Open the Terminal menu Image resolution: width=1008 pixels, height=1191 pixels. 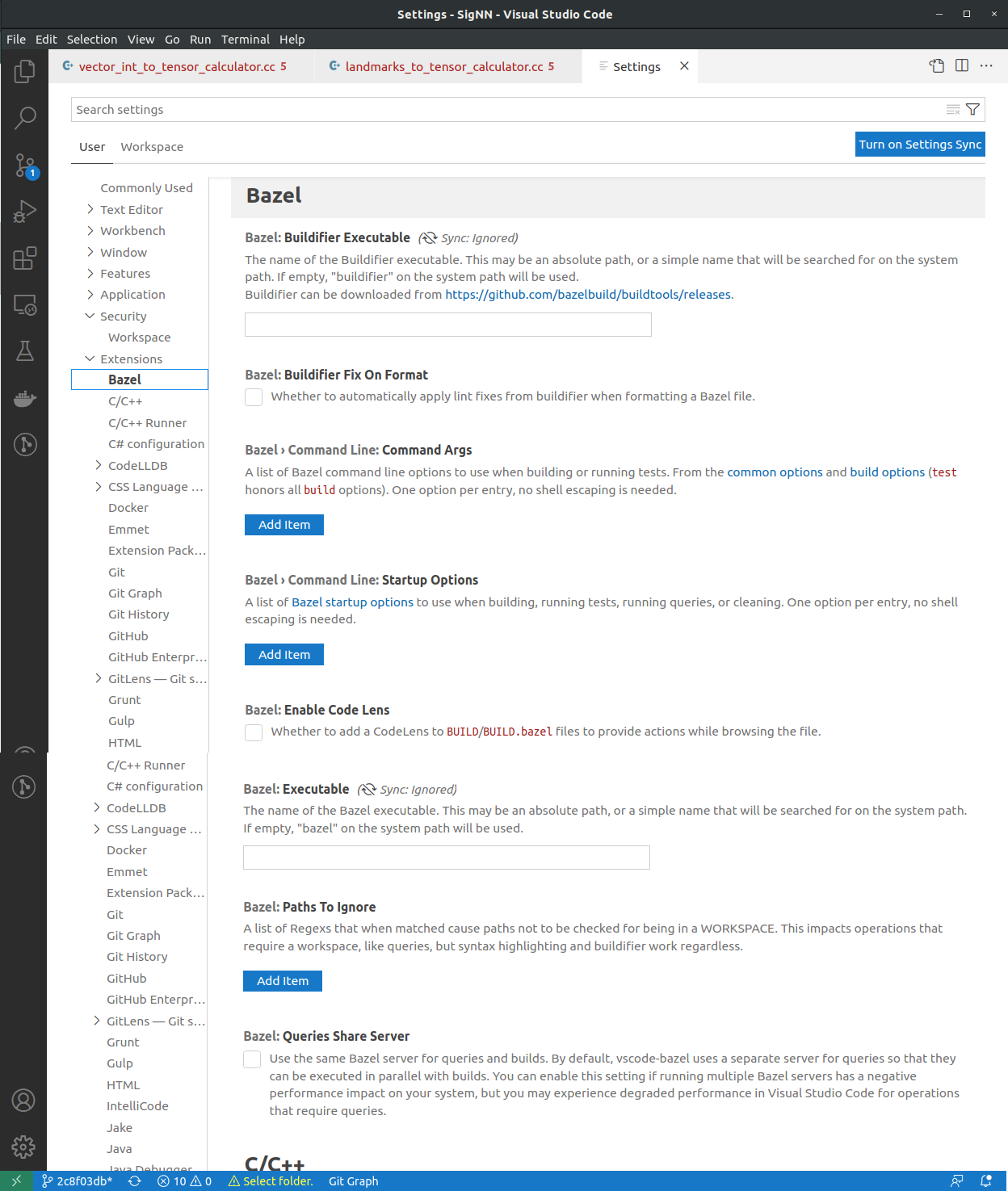(x=246, y=39)
